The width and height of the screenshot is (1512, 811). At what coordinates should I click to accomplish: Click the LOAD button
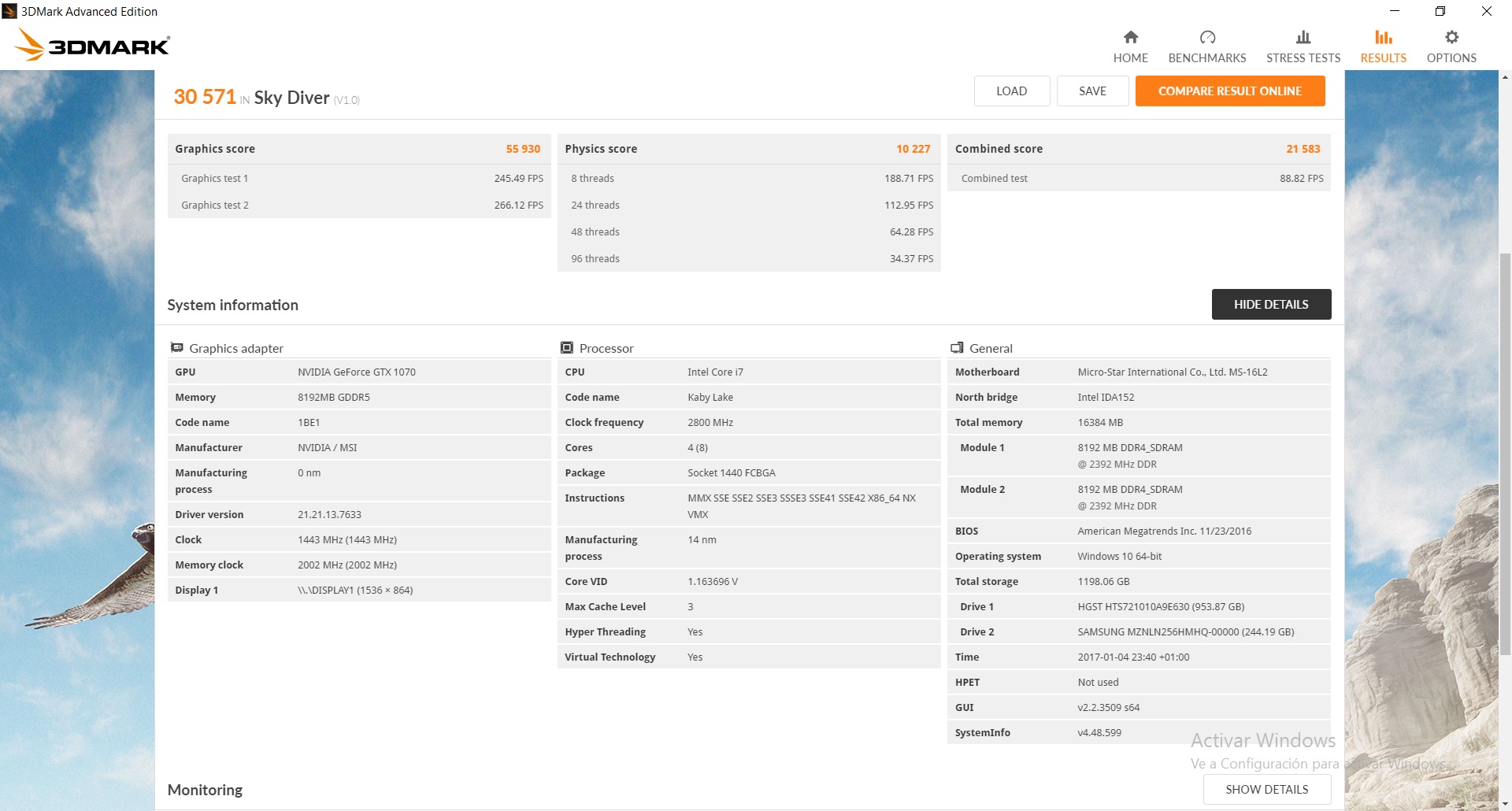(1011, 91)
